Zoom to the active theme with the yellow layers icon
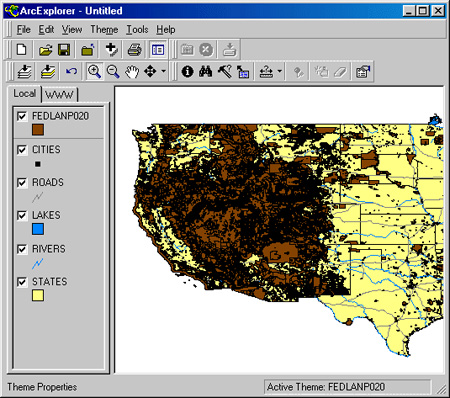450x398 pixels. pyautogui.click(x=48, y=71)
